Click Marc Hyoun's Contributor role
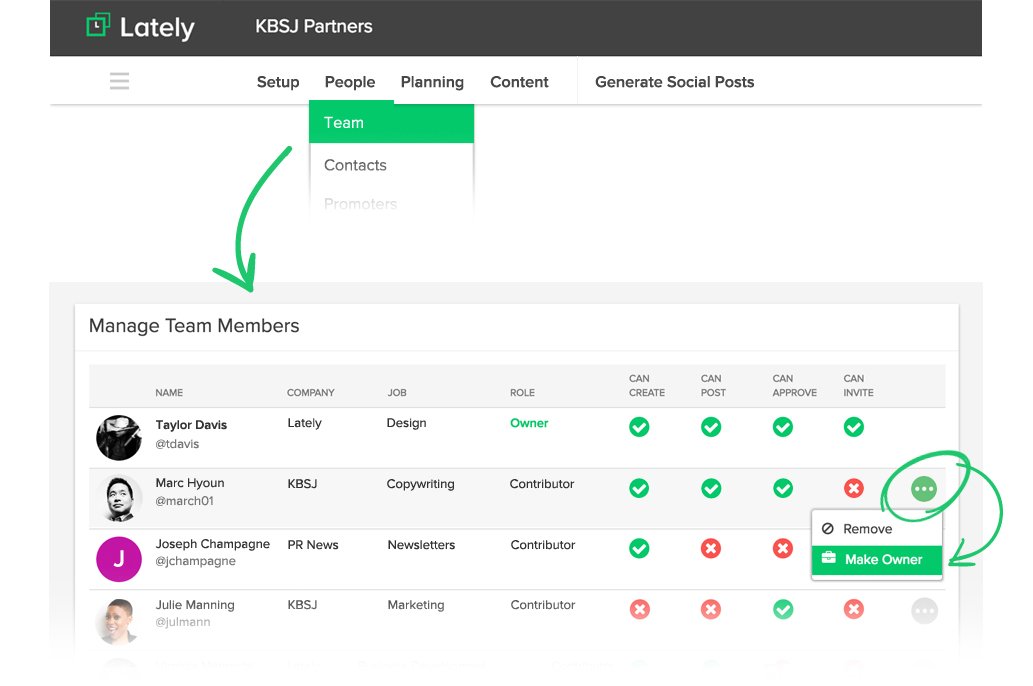1033x686 pixels. click(542, 484)
